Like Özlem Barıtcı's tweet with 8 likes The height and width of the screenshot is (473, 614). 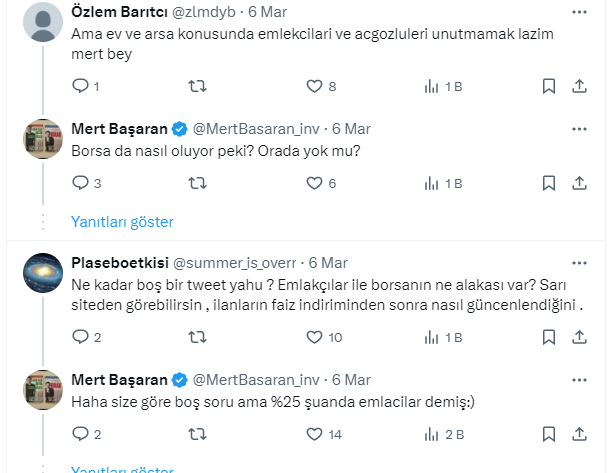pyautogui.click(x=314, y=86)
